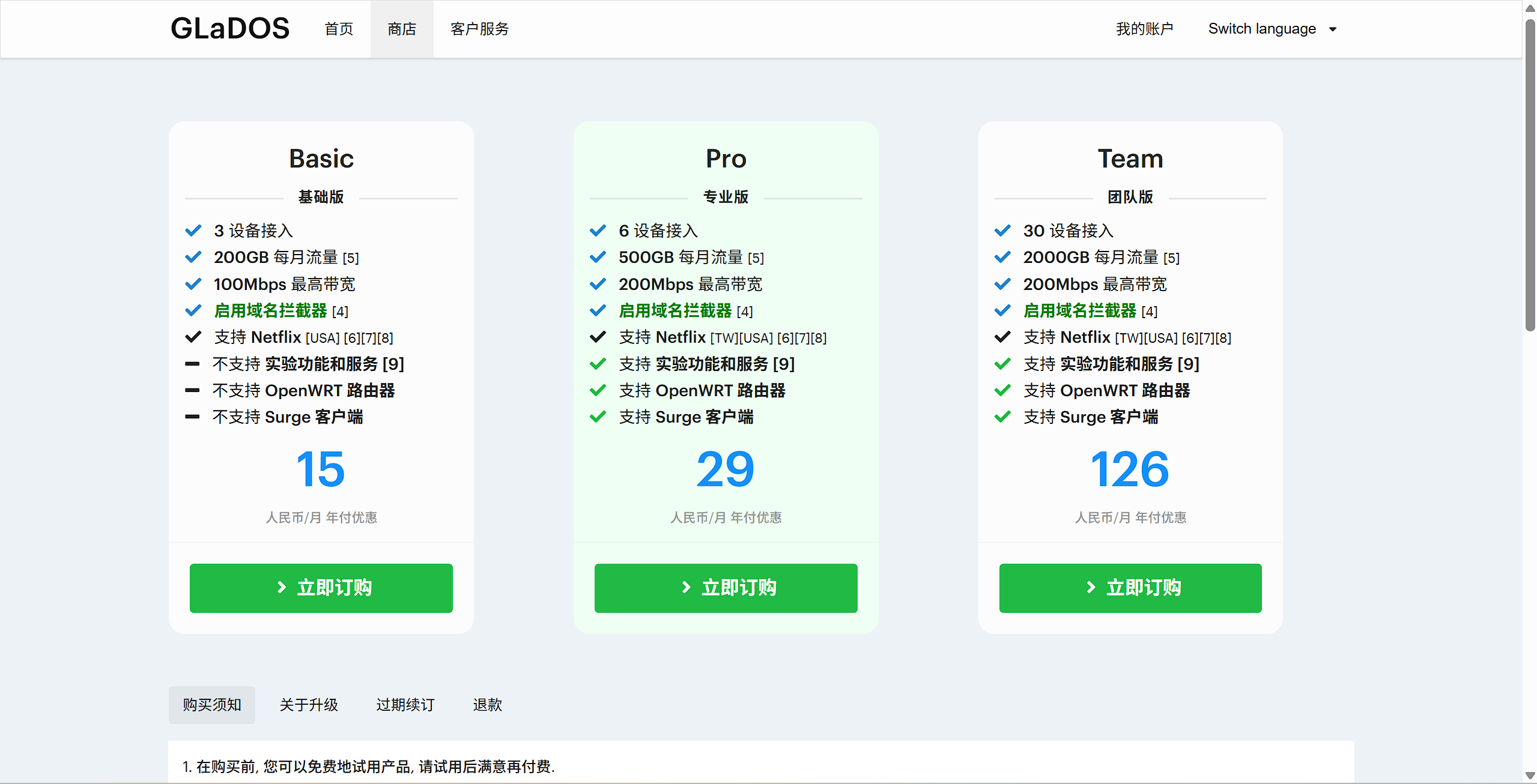Open the 商店 menu item
Viewport: 1537px width, 784px height.
click(x=402, y=29)
